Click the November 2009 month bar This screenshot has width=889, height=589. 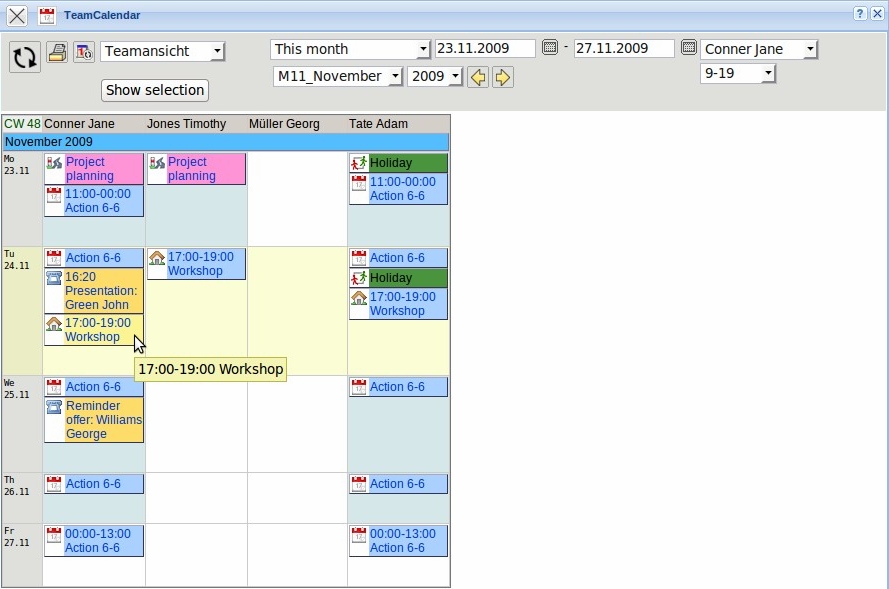pyautogui.click(x=226, y=142)
